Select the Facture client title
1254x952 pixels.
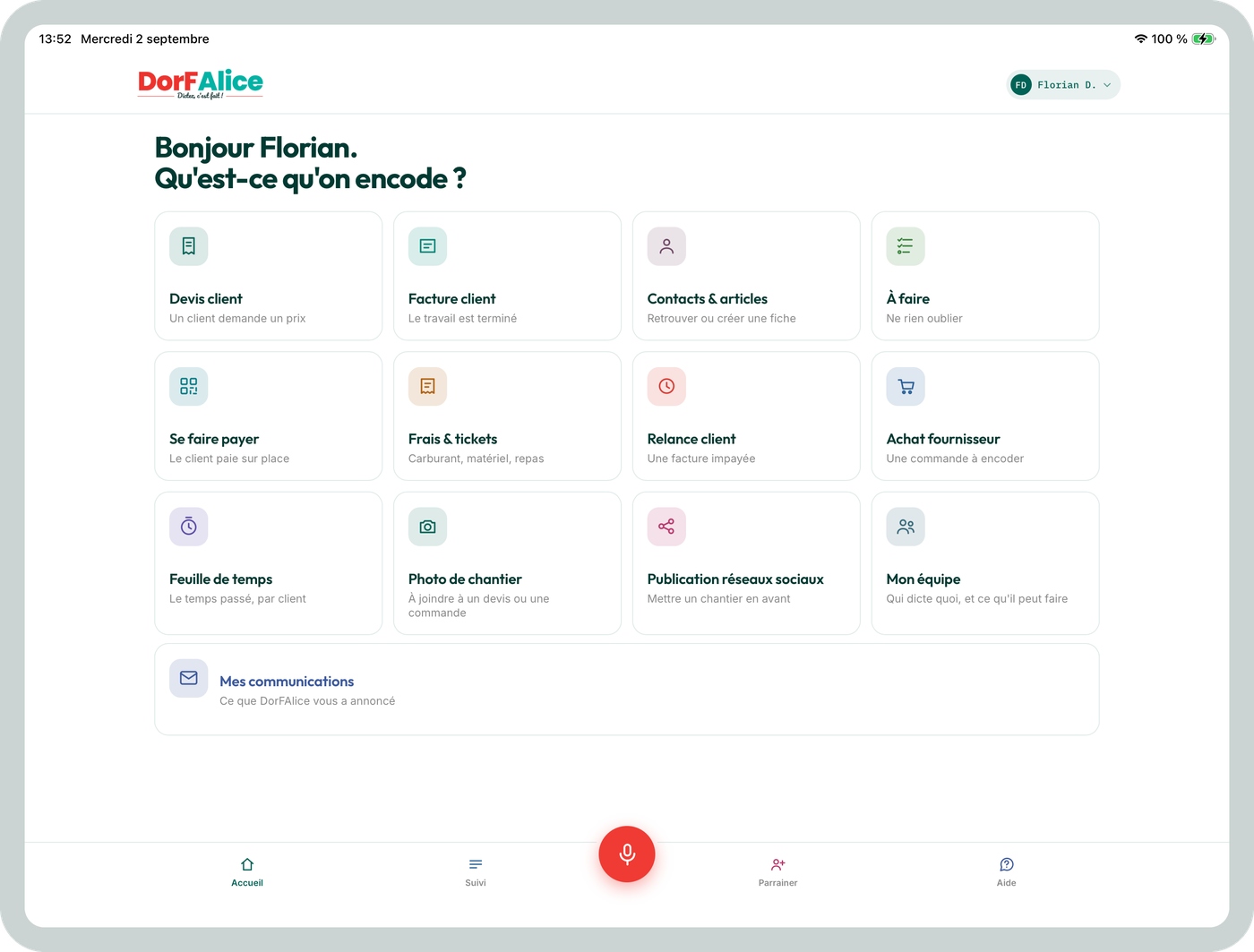452,299
